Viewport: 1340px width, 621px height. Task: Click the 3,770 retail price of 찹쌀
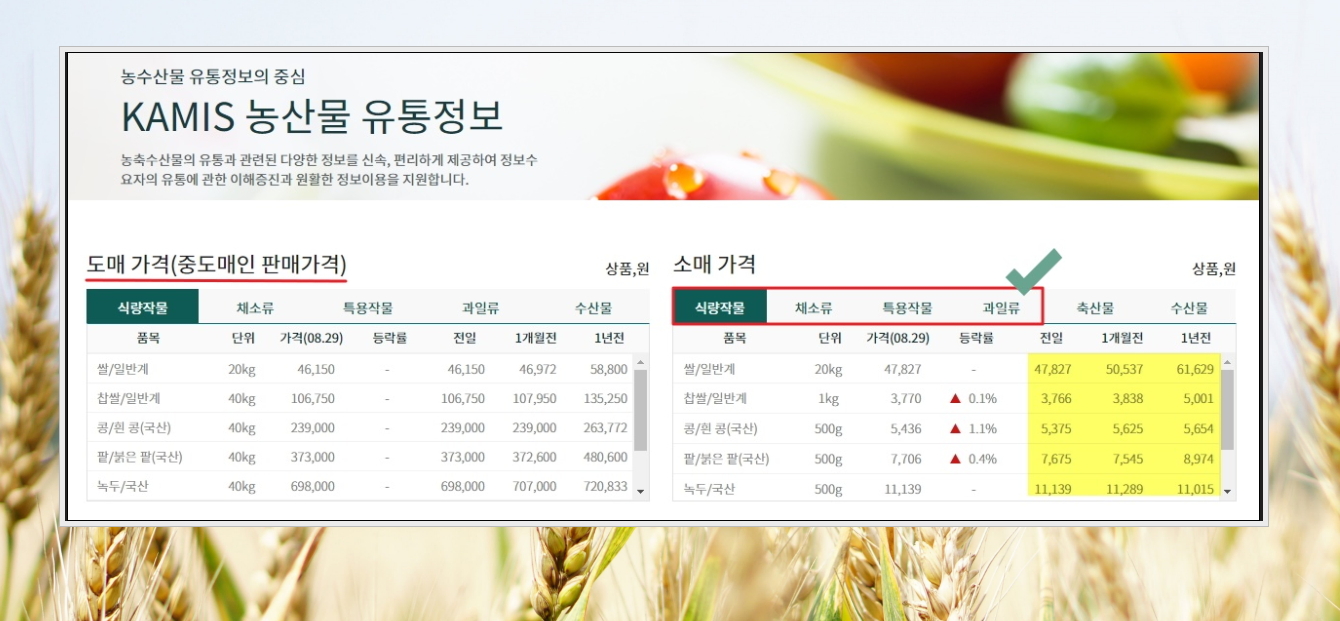click(905, 398)
